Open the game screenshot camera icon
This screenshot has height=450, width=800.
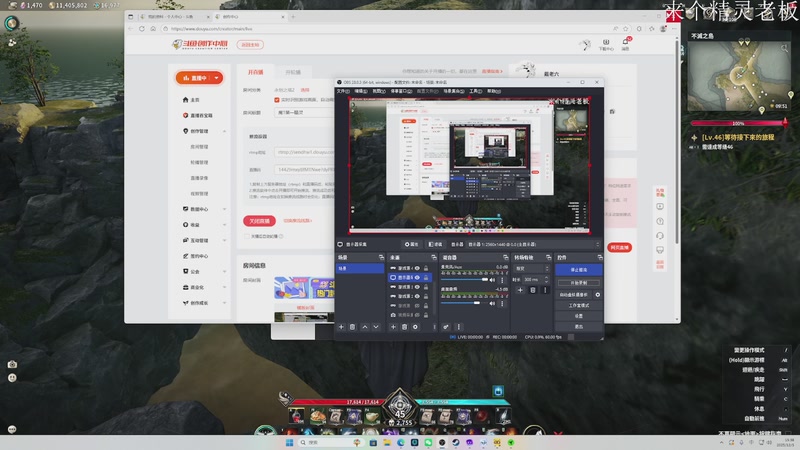(x=12, y=364)
